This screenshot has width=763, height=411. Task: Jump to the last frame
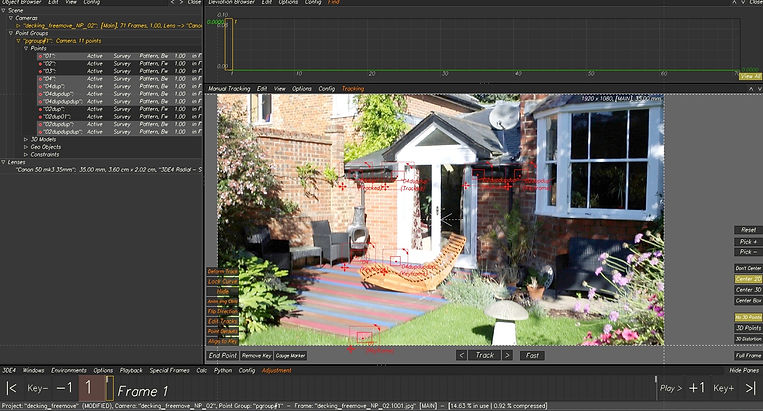(750, 388)
